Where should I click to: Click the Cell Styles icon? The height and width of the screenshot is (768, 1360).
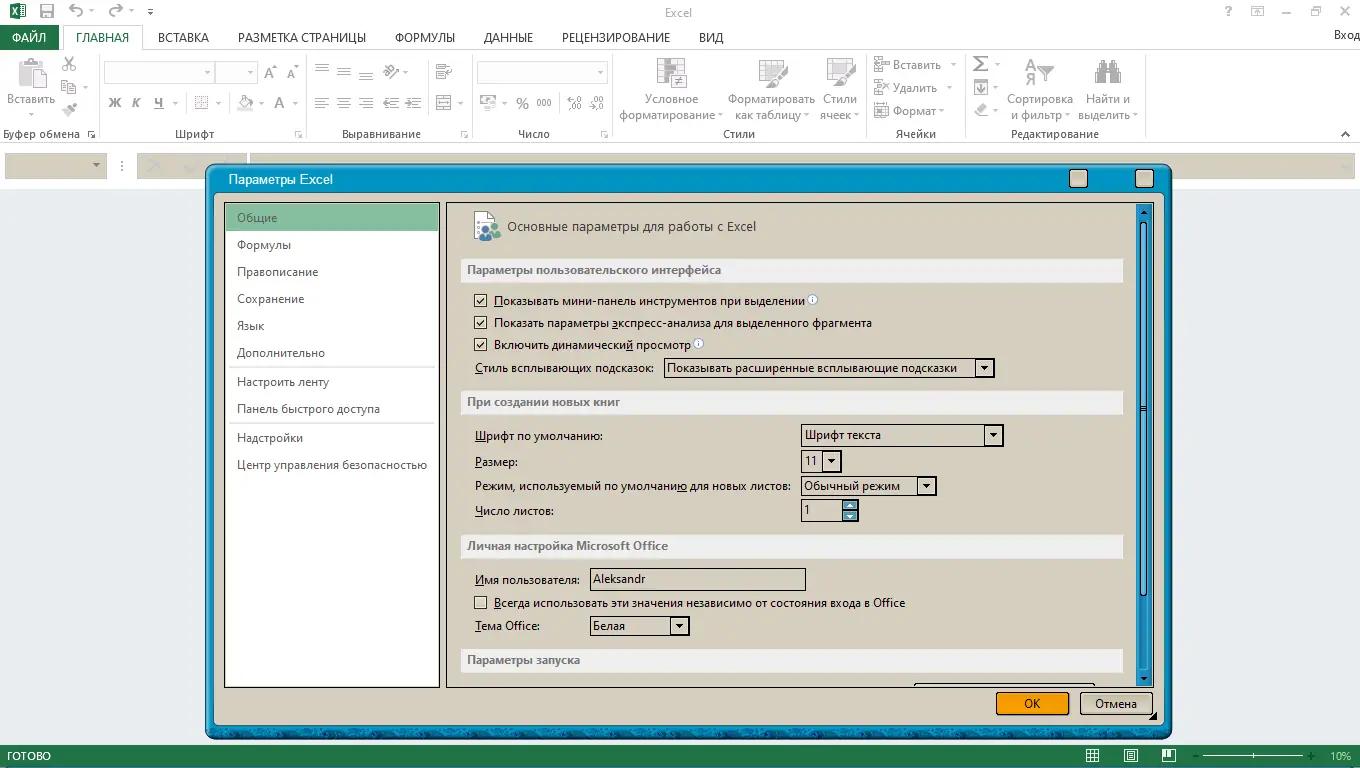(840, 73)
